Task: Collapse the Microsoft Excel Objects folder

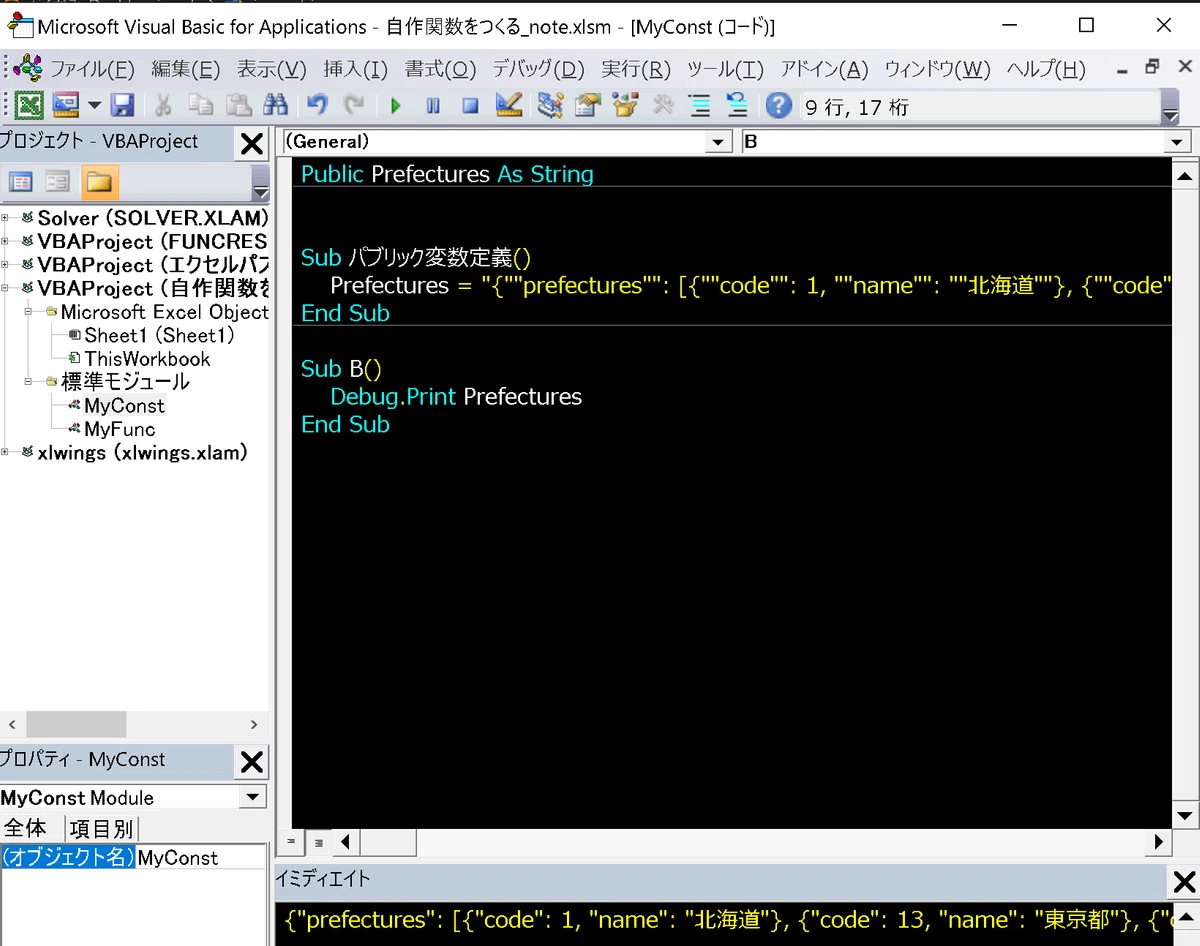Action: pos(30,312)
